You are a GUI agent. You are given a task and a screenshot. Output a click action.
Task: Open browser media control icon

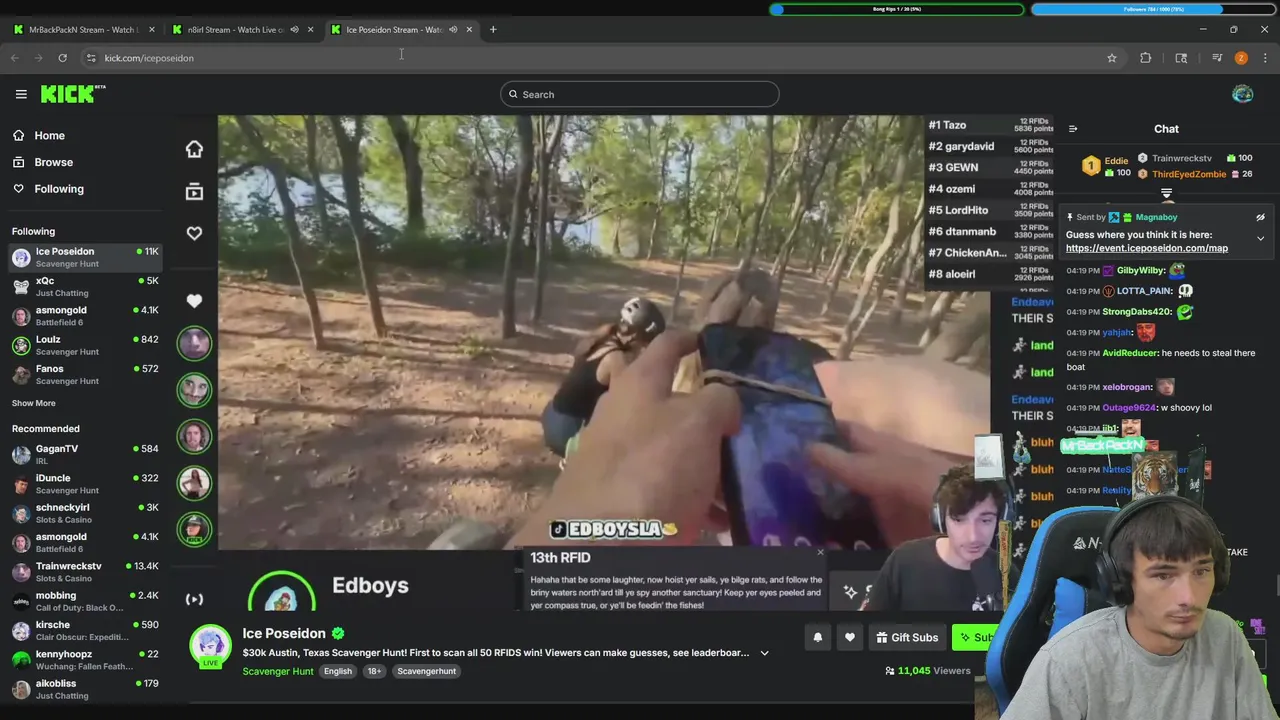[x=1217, y=58]
